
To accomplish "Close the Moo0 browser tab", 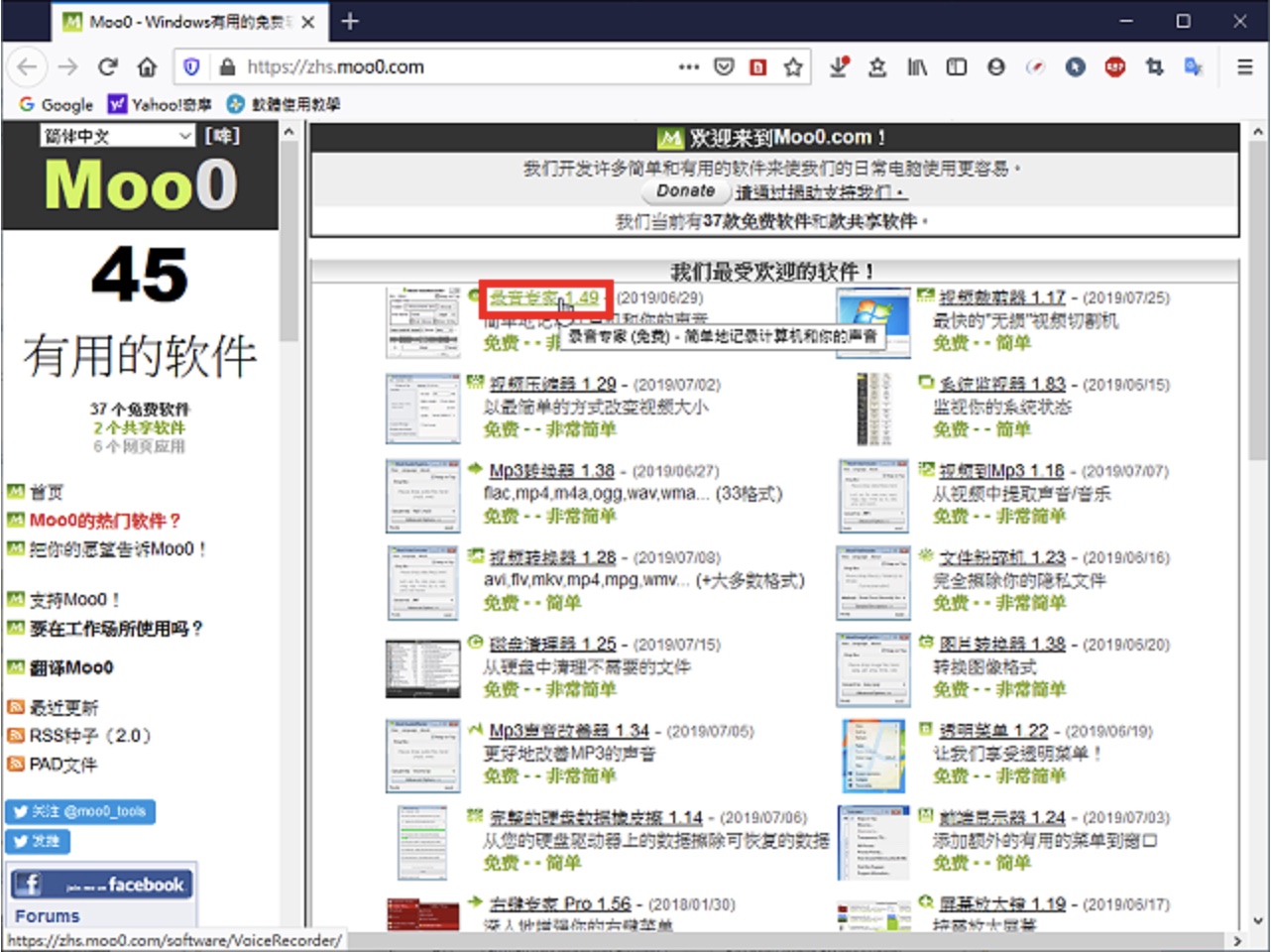I will pyautogui.click(x=308, y=22).
